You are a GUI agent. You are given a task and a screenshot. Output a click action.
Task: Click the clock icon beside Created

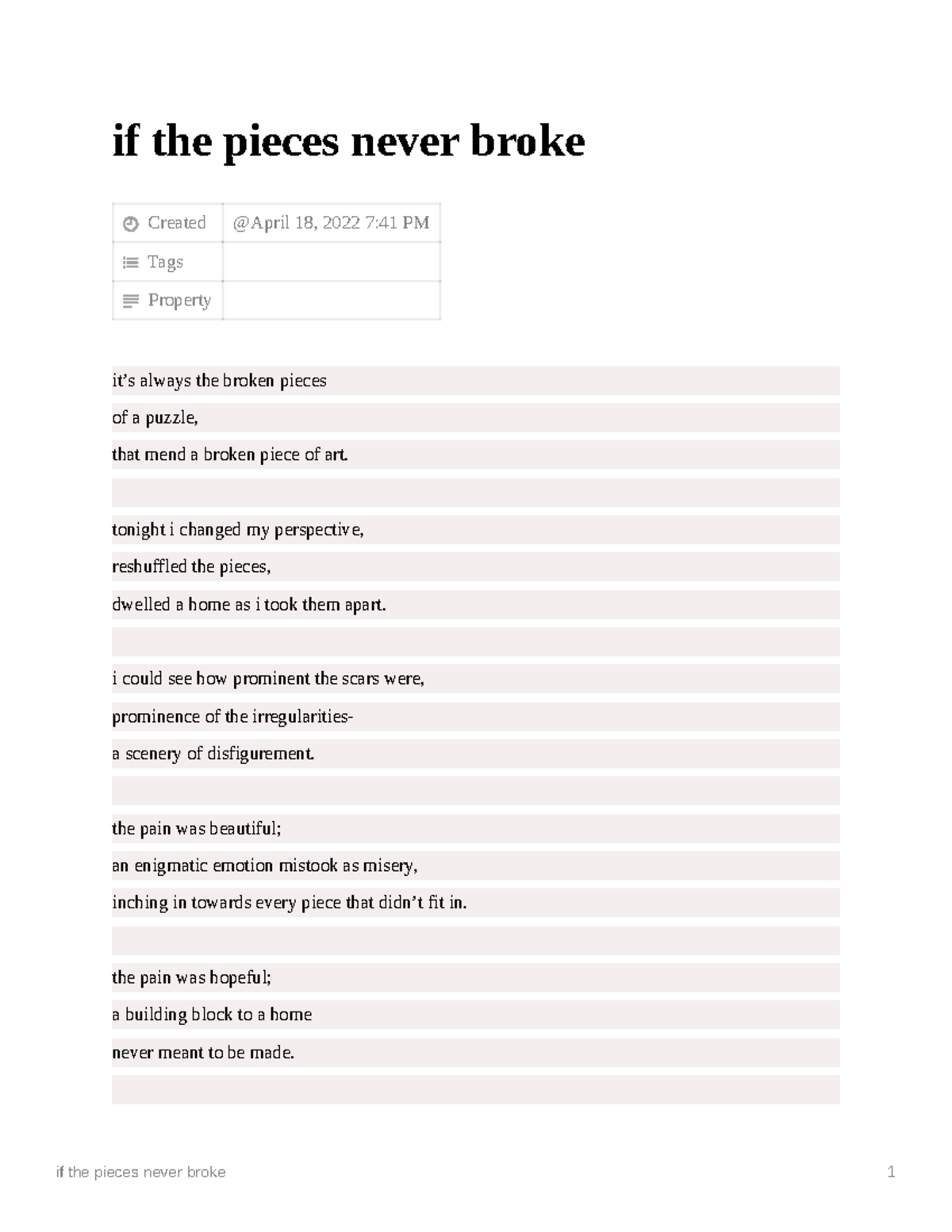[131, 224]
